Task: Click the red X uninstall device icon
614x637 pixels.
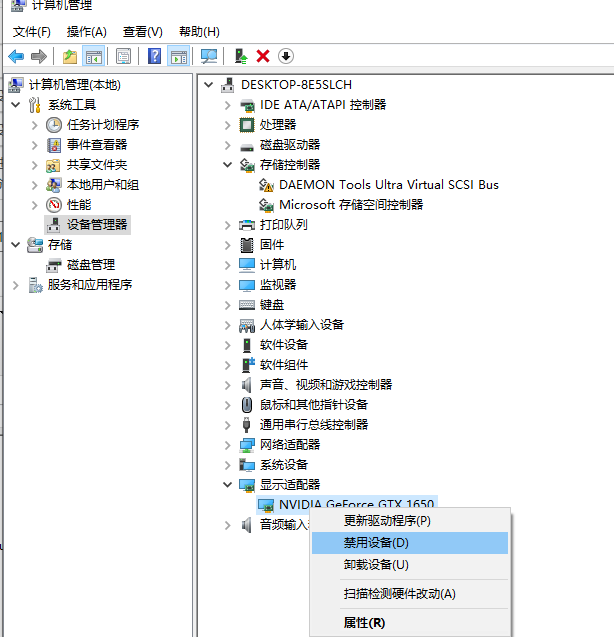Action: tap(263, 56)
